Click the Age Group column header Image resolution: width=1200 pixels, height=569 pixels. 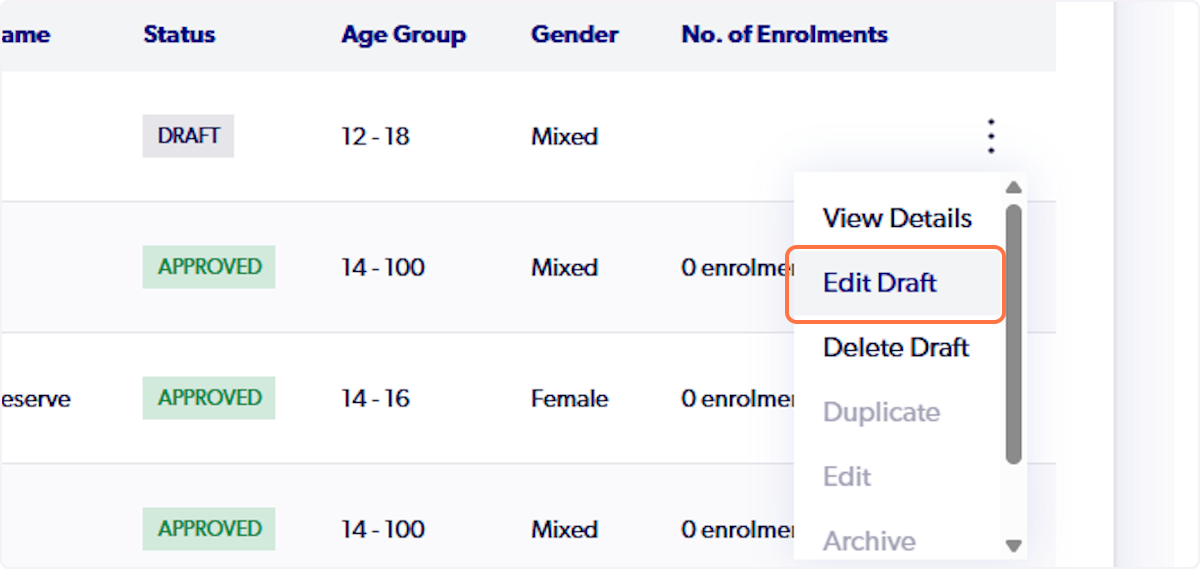(x=403, y=34)
